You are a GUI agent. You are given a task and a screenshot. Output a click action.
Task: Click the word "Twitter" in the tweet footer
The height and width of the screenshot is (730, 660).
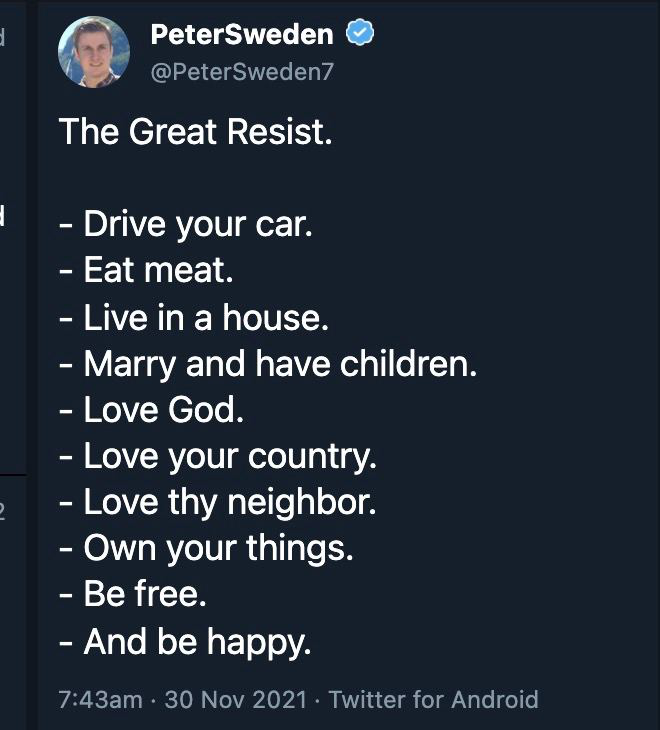365,699
